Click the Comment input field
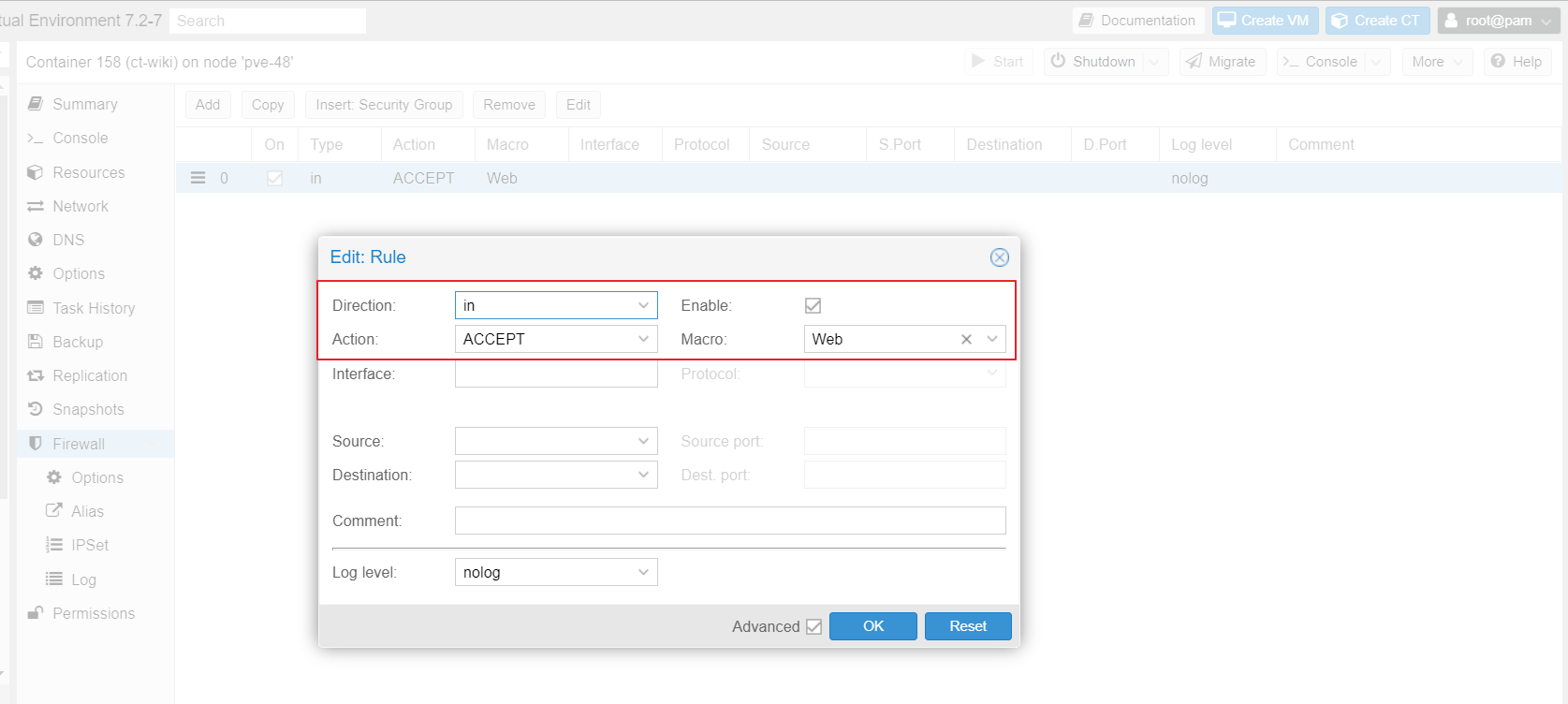1568x704 pixels. pyautogui.click(x=730, y=521)
